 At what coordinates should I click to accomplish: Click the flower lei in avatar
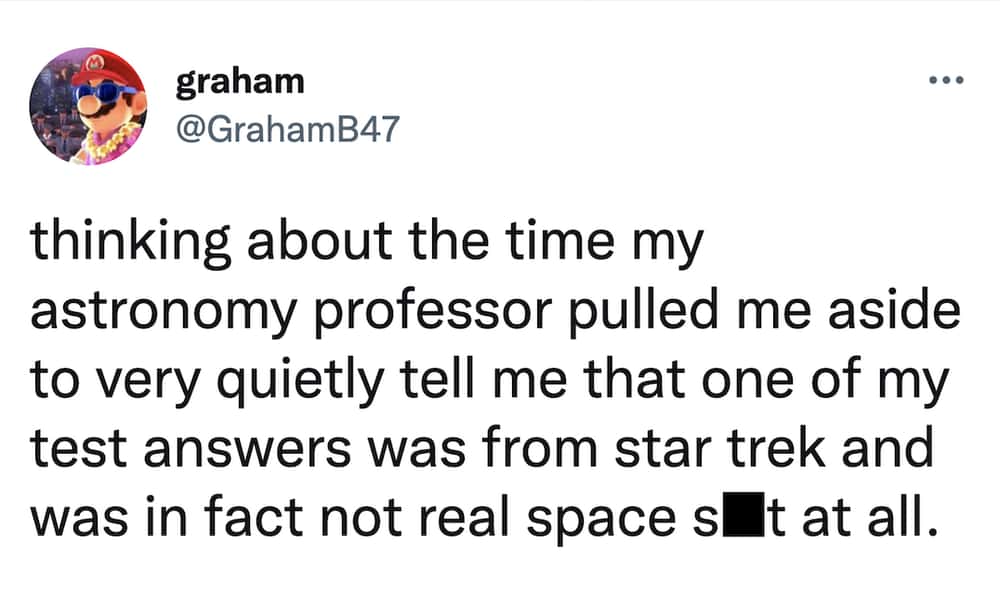click(x=110, y=142)
